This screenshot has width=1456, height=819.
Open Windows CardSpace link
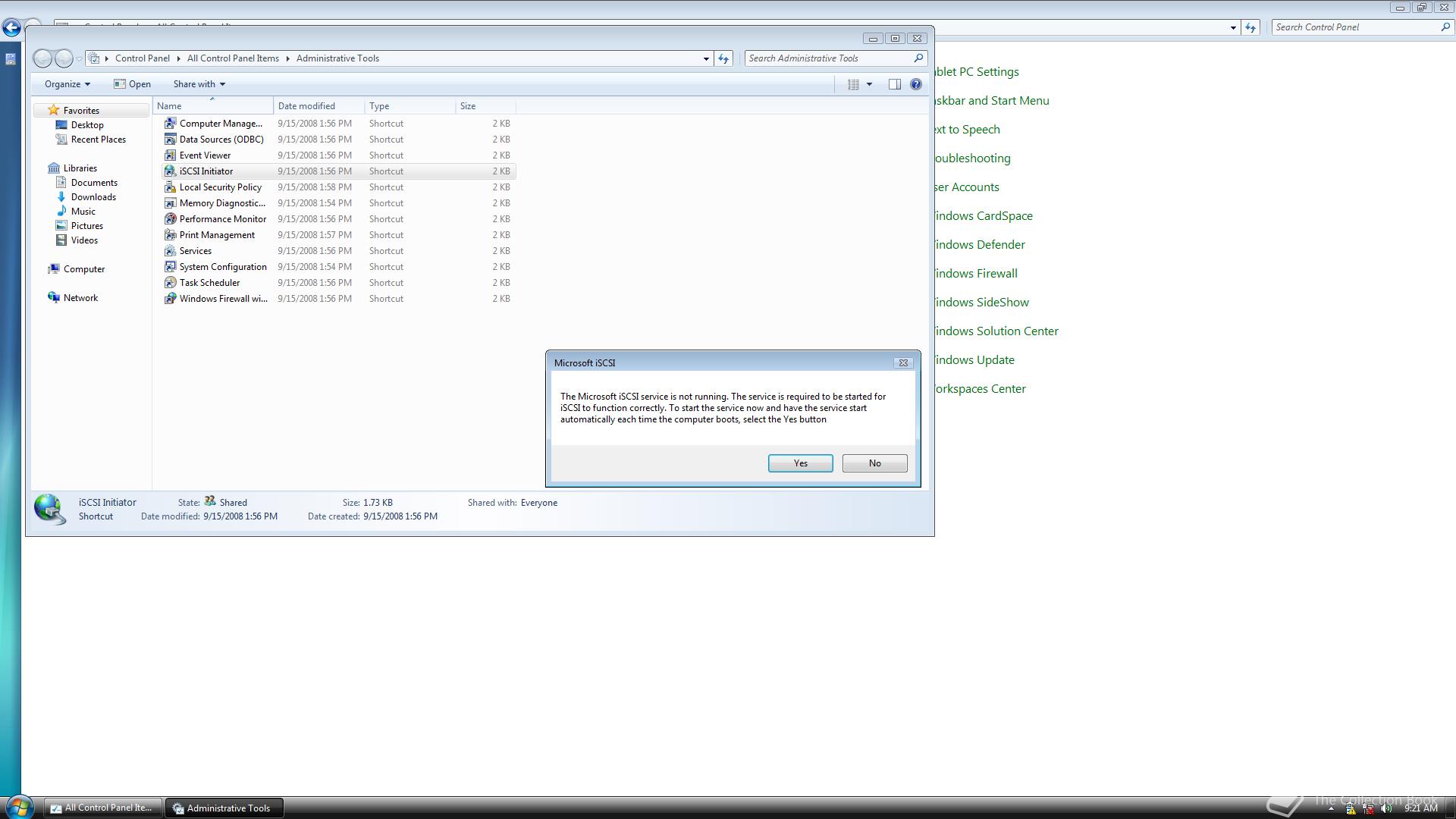[x=984, y=216]
